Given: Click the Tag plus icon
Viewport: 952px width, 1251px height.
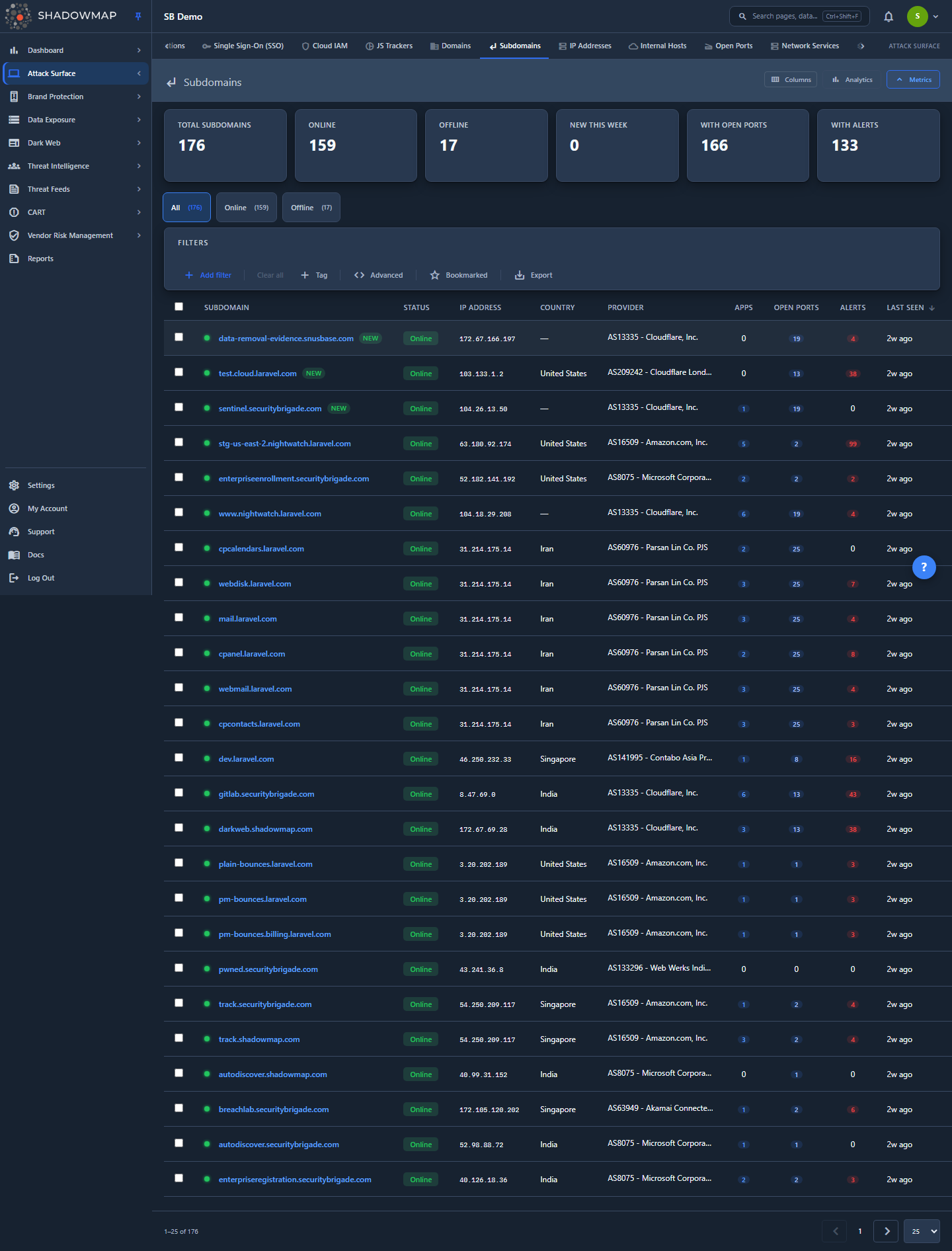Looking at the screenshot, I should point(305,275).
